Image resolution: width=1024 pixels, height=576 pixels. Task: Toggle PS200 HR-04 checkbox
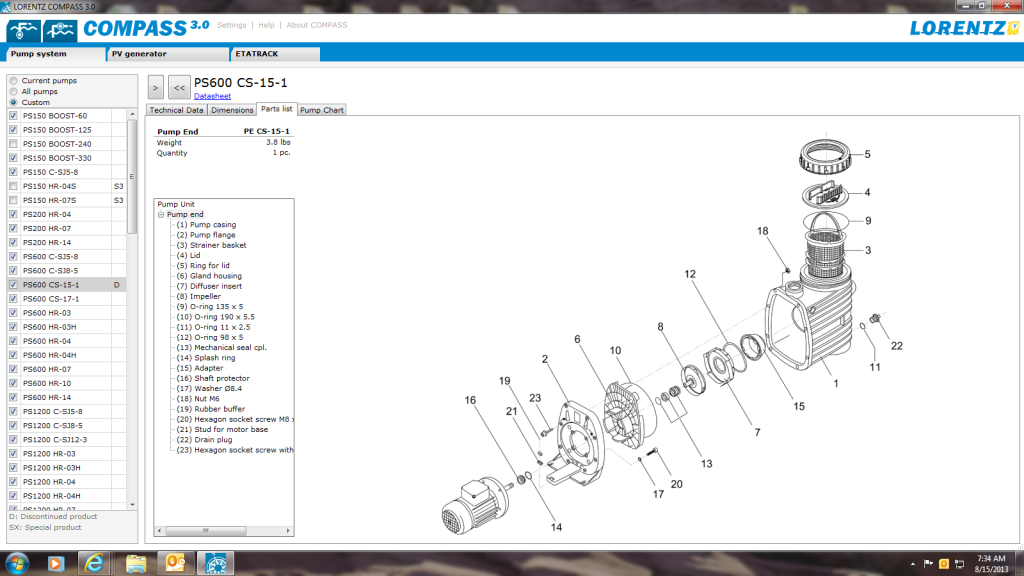pyautogui.click(x=13, y=214)
